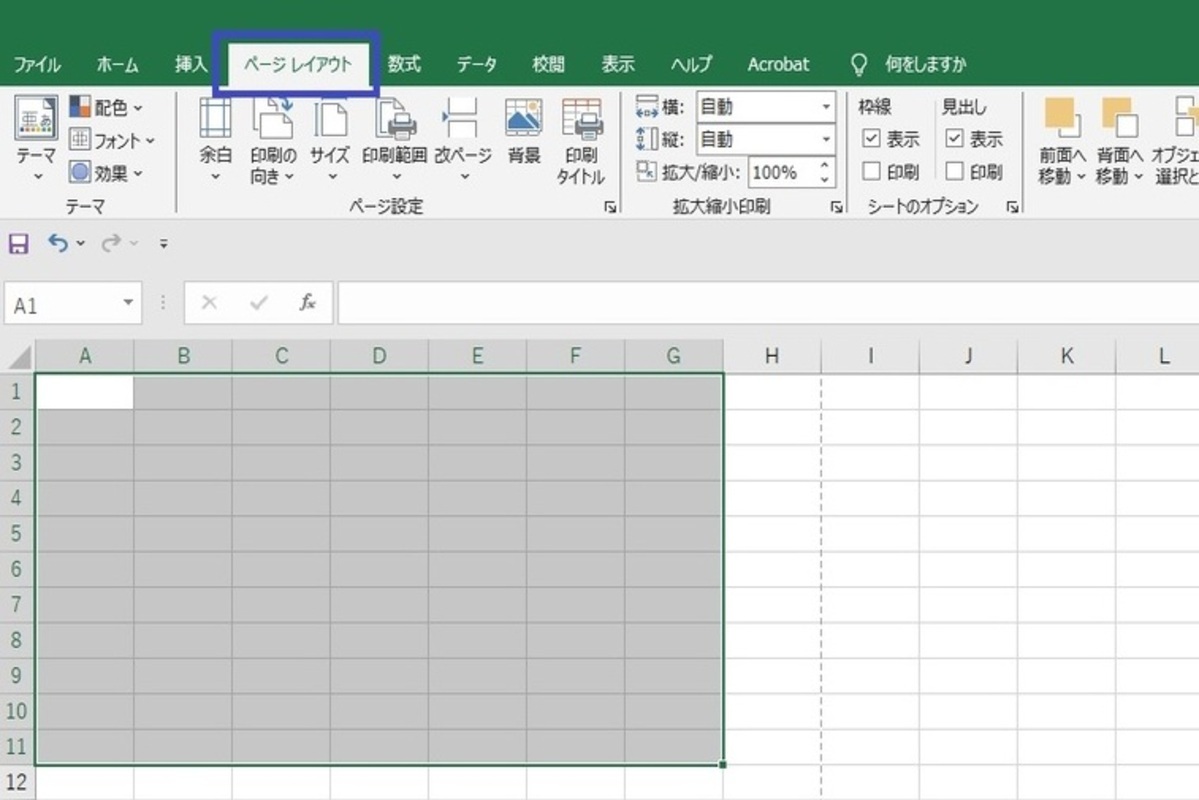
Task: Open the 配色 colors dropdown
Action: coord(106,108)
